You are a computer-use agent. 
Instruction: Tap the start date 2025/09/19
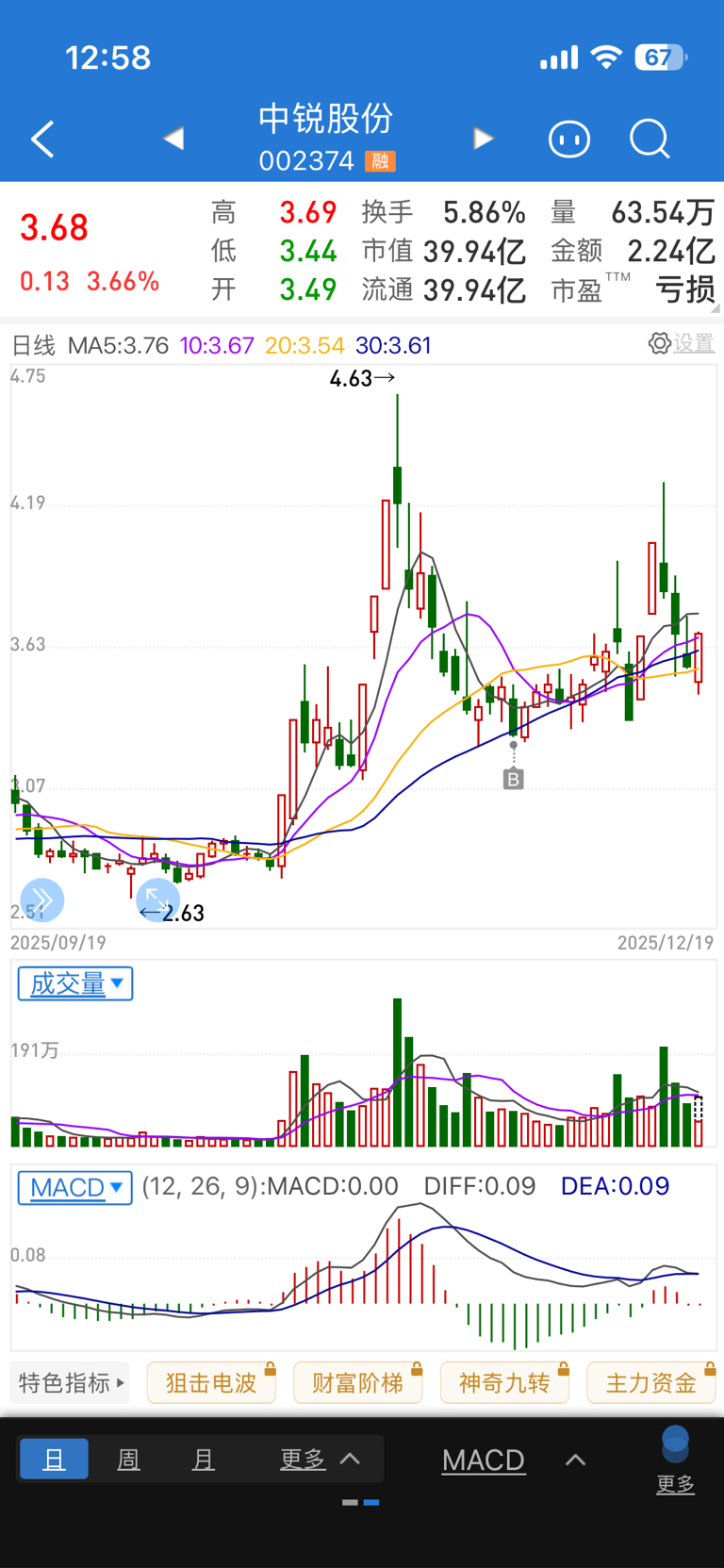[58, 943]
